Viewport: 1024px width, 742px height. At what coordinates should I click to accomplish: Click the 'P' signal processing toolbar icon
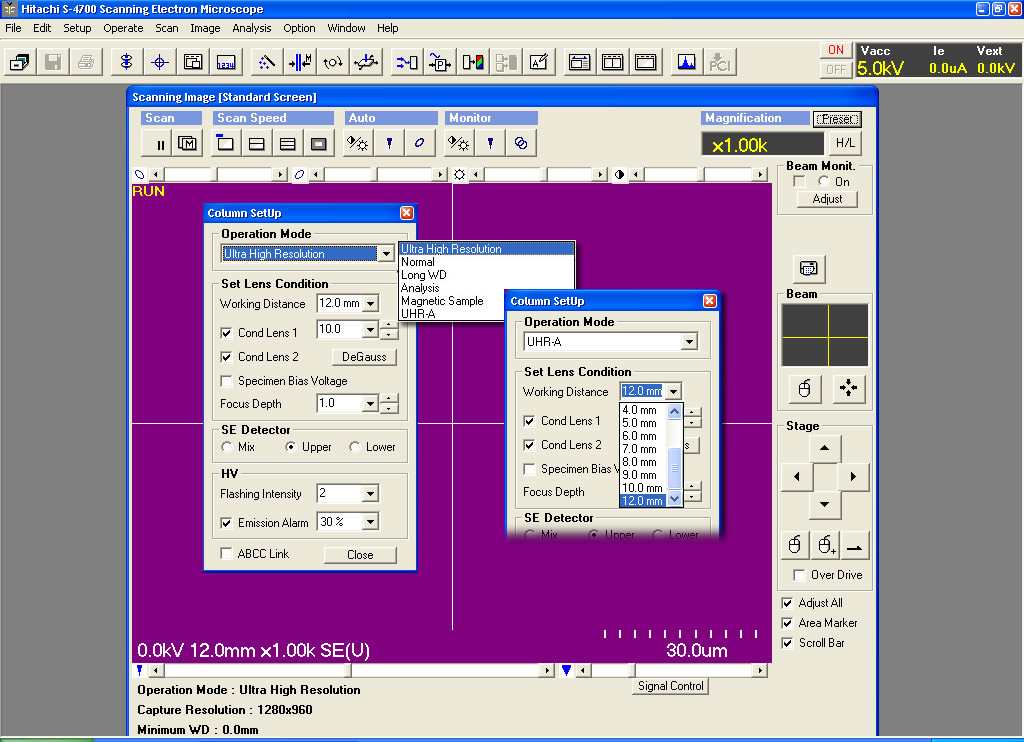(440, 63)
